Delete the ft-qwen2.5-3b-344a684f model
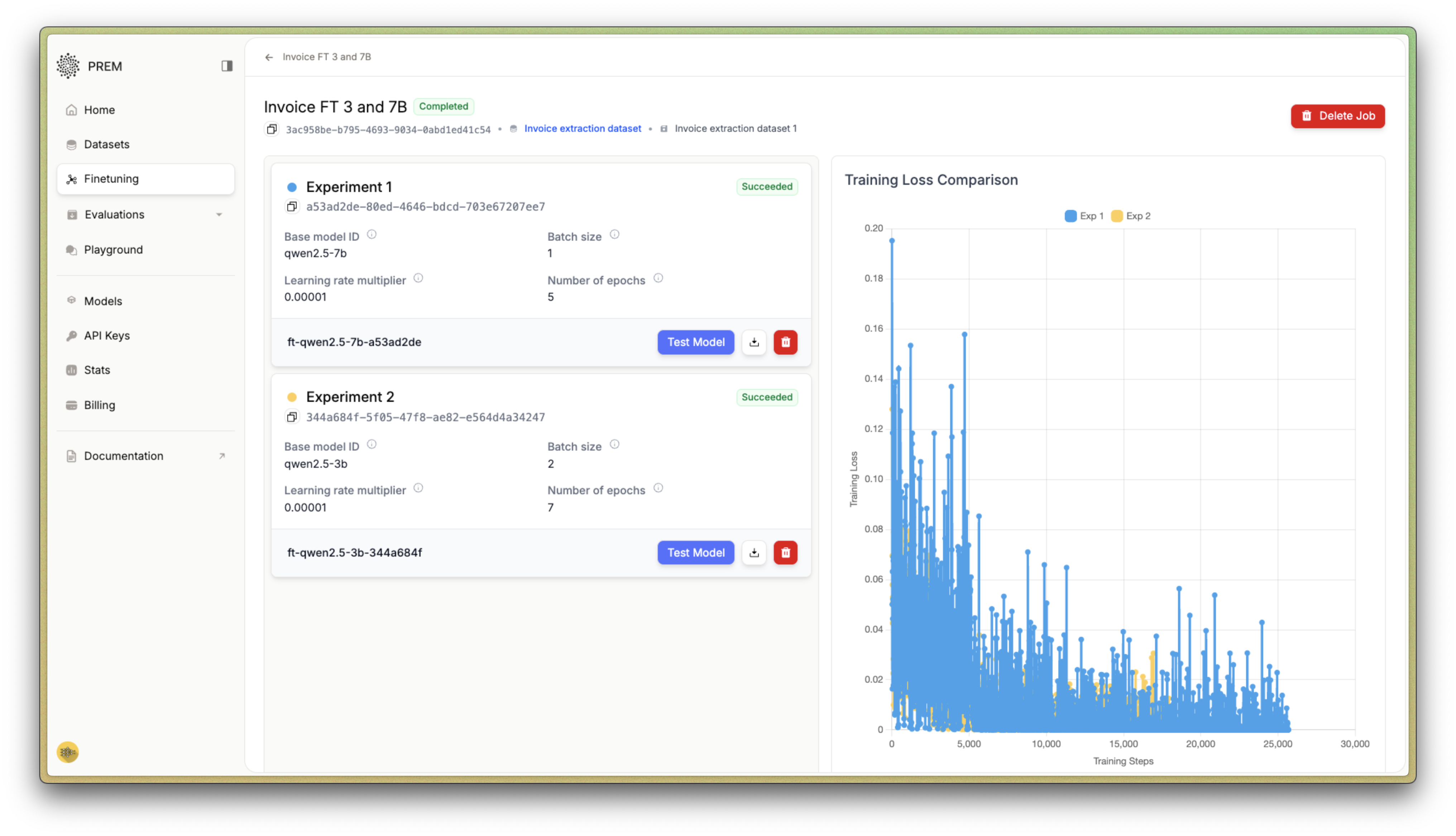Viewport: 1456px width, 836px height. 785,552
